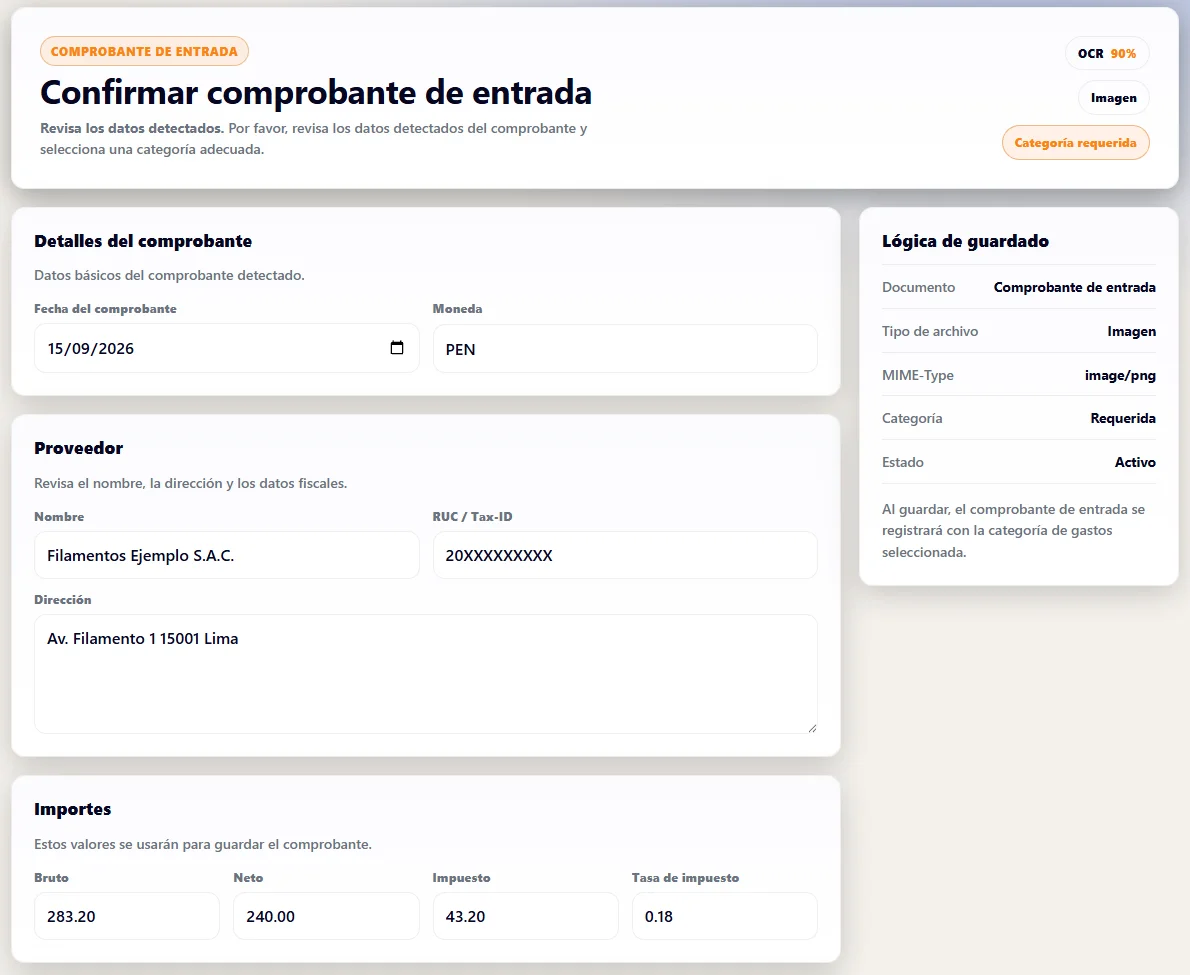Screen dimensions: 1190x975
Task: Click the value Comprobante de entrada in Documento row
Action: pos(1075,288)
